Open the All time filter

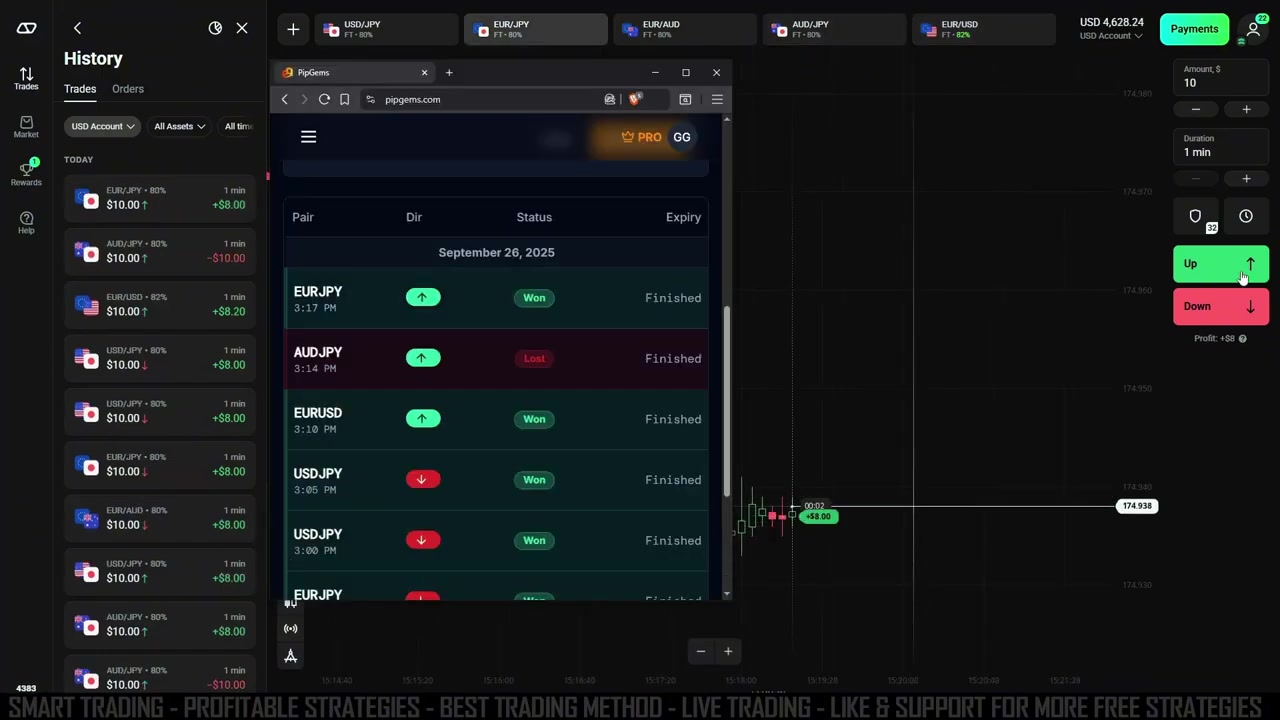pyautogui.click(x=240, y=126)
